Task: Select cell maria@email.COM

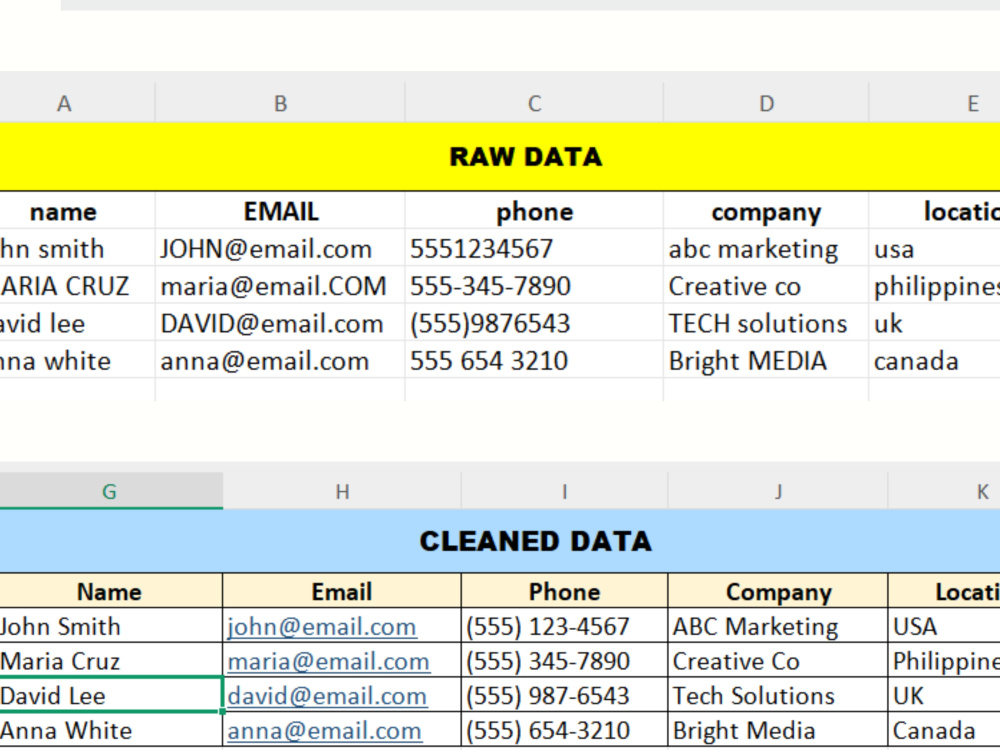Action: 280,286
